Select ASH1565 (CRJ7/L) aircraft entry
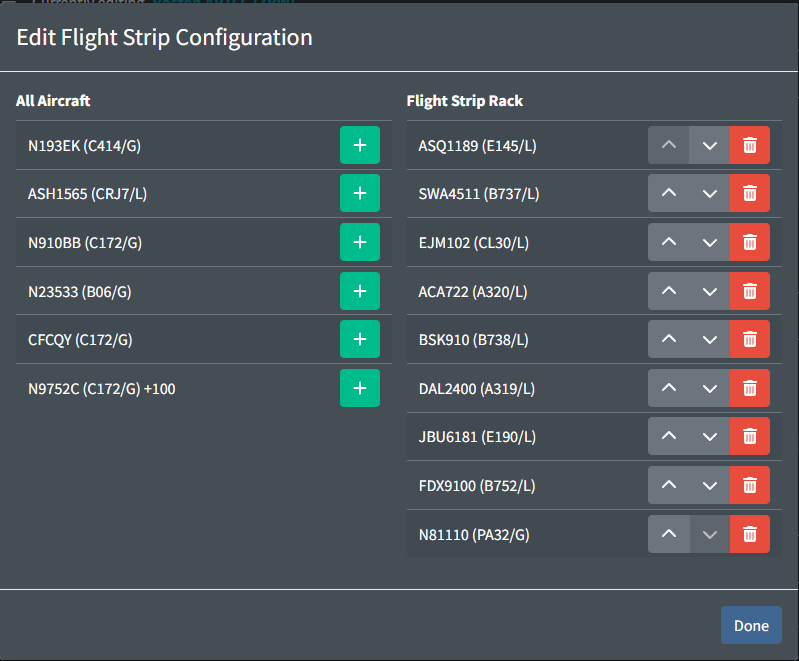This screenshot has width=799, height=661. click(x=88, y=194)
